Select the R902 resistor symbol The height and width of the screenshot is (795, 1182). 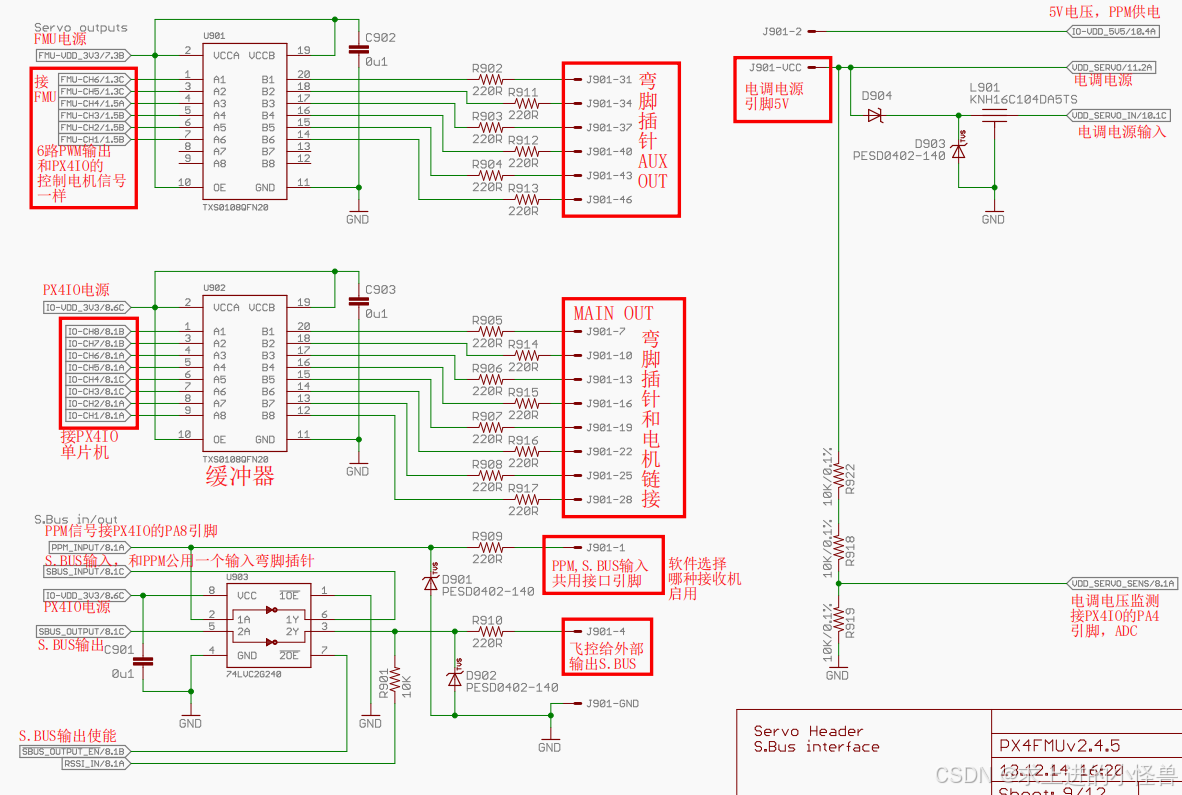491,79
